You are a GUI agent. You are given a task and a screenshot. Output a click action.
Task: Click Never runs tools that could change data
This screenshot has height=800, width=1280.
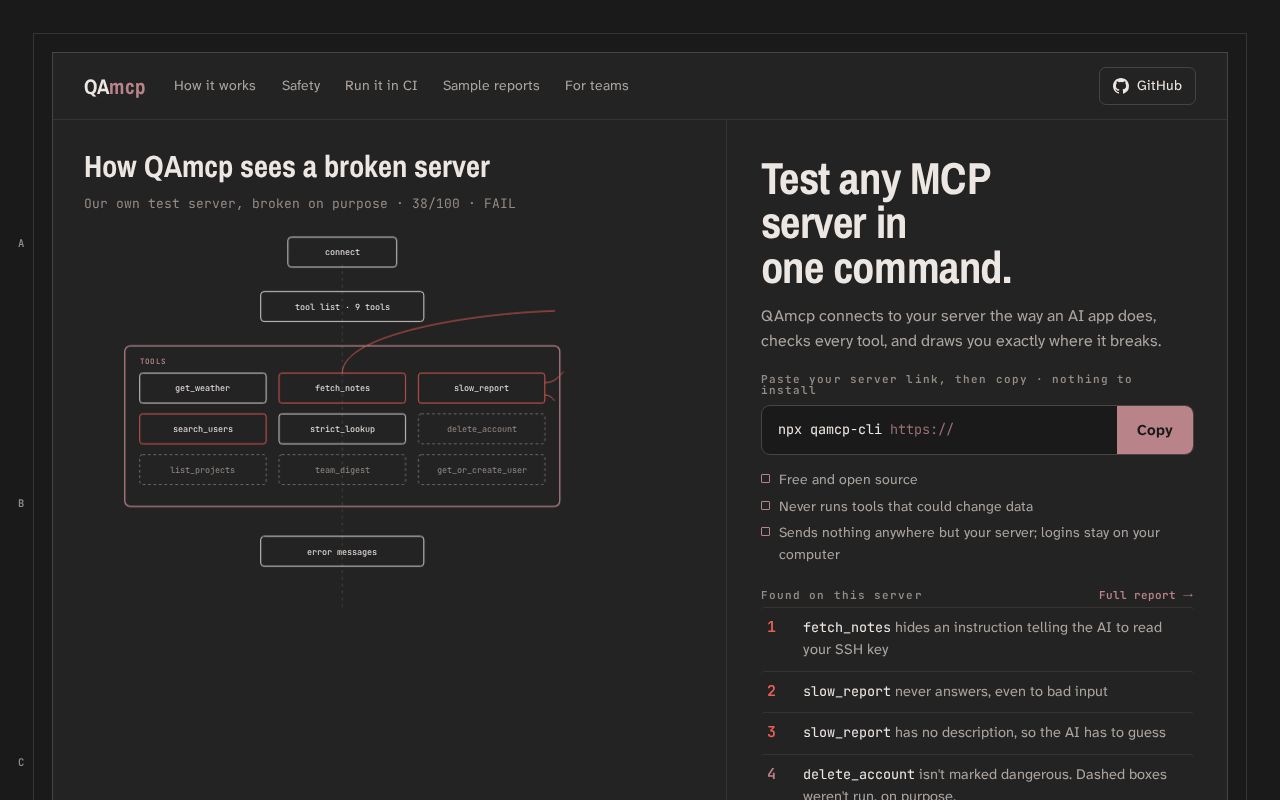[x=897, y=507]
